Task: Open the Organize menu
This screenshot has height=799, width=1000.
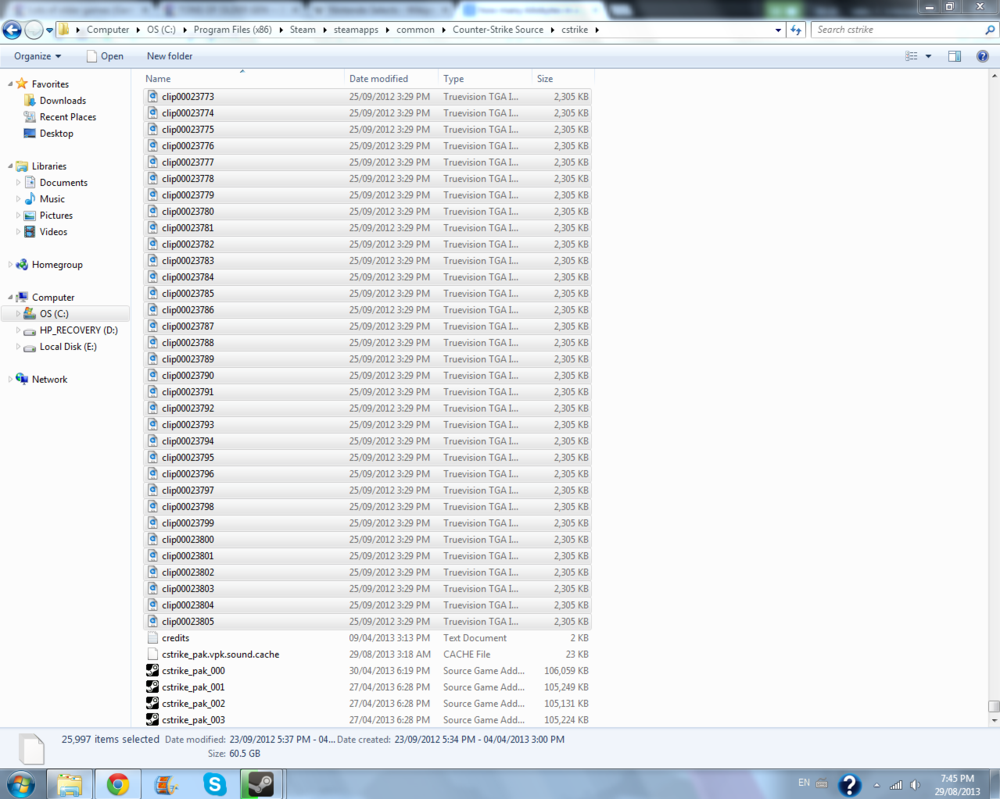Action: [38, 56]
